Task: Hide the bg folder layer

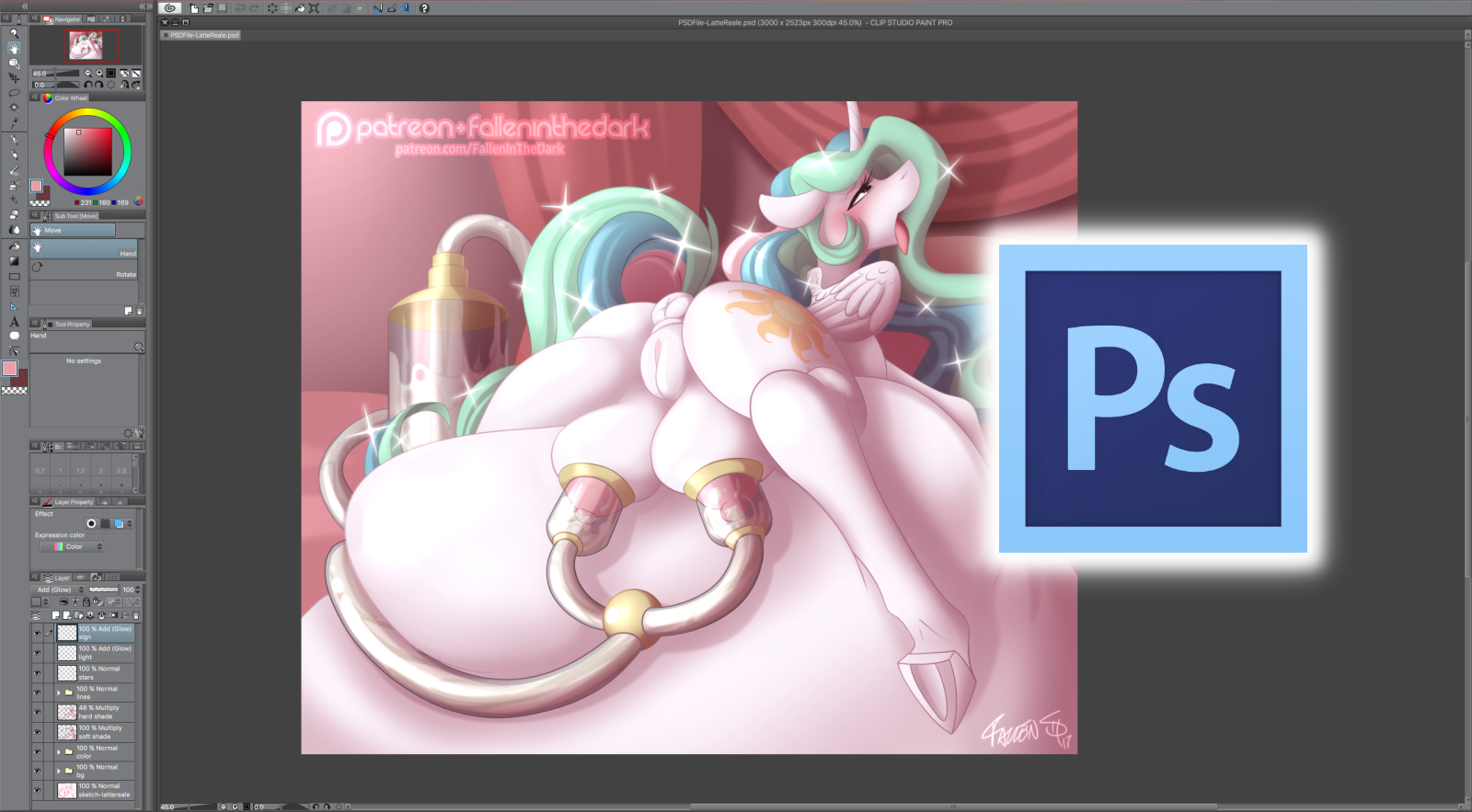Action: pos(37,771)
